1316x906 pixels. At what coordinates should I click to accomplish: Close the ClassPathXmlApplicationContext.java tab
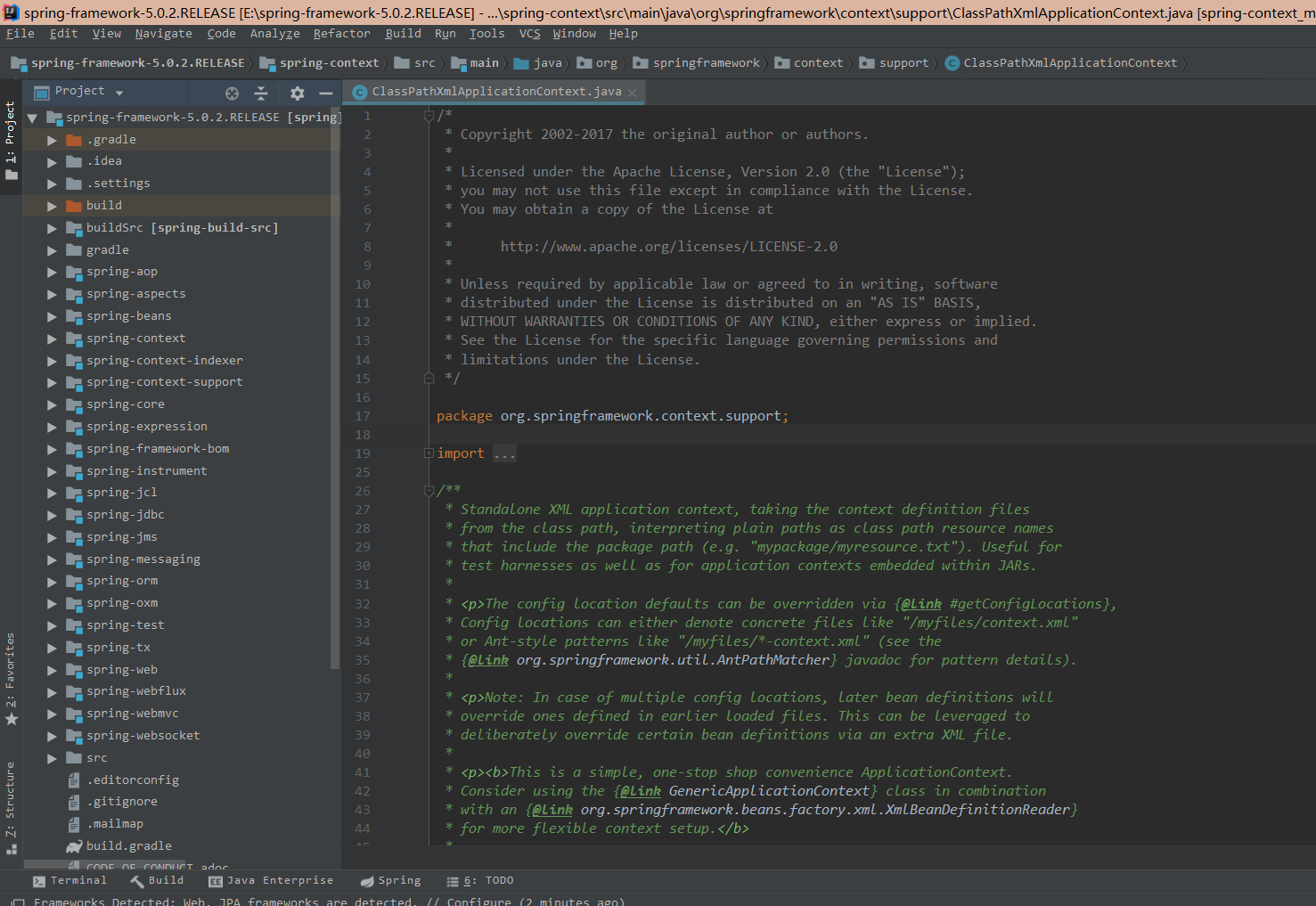pos(632,93)
